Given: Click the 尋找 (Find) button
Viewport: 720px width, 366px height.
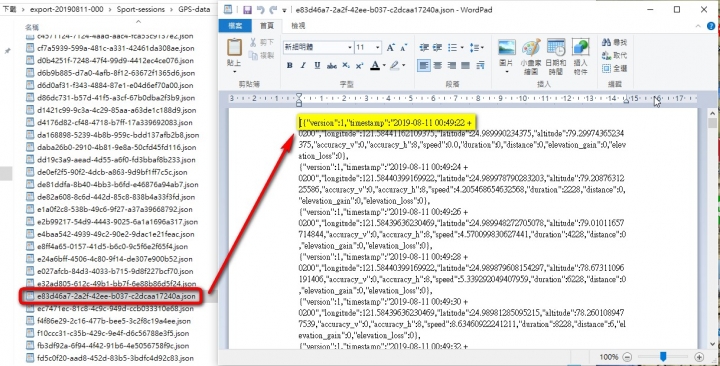Looking at the screenshot, I should [x=614, y=42].
